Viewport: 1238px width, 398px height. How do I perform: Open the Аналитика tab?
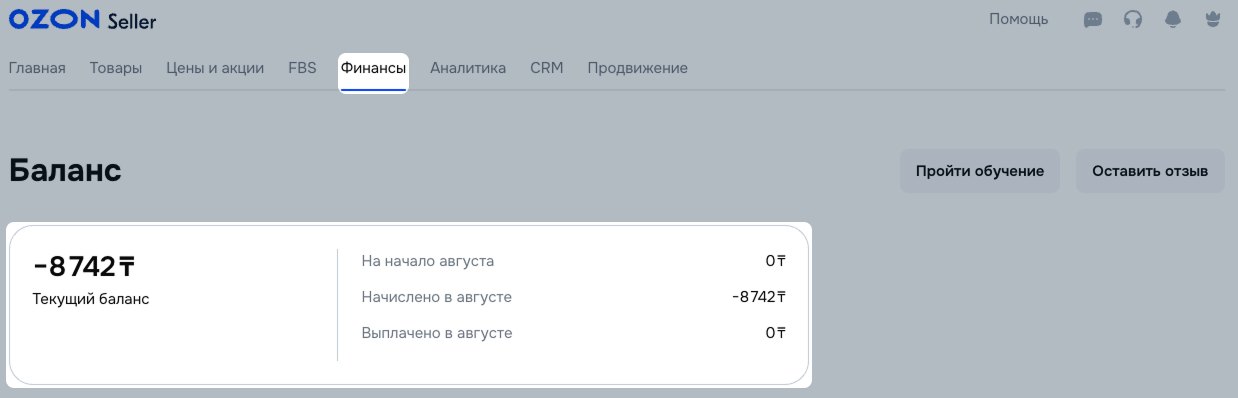[x=468, y=68]
